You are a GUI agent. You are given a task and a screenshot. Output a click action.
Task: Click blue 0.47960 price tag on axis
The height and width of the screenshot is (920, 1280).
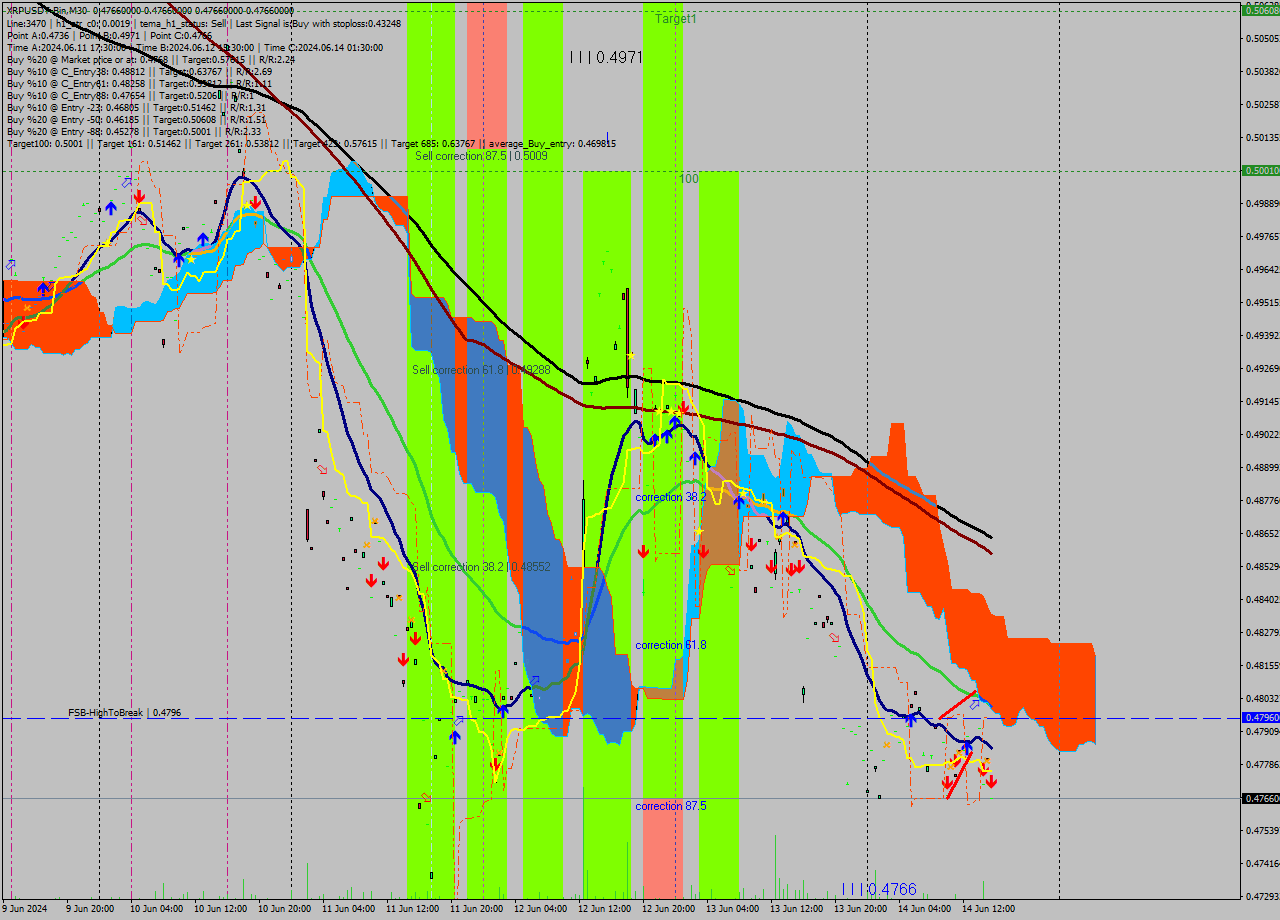1260,718
